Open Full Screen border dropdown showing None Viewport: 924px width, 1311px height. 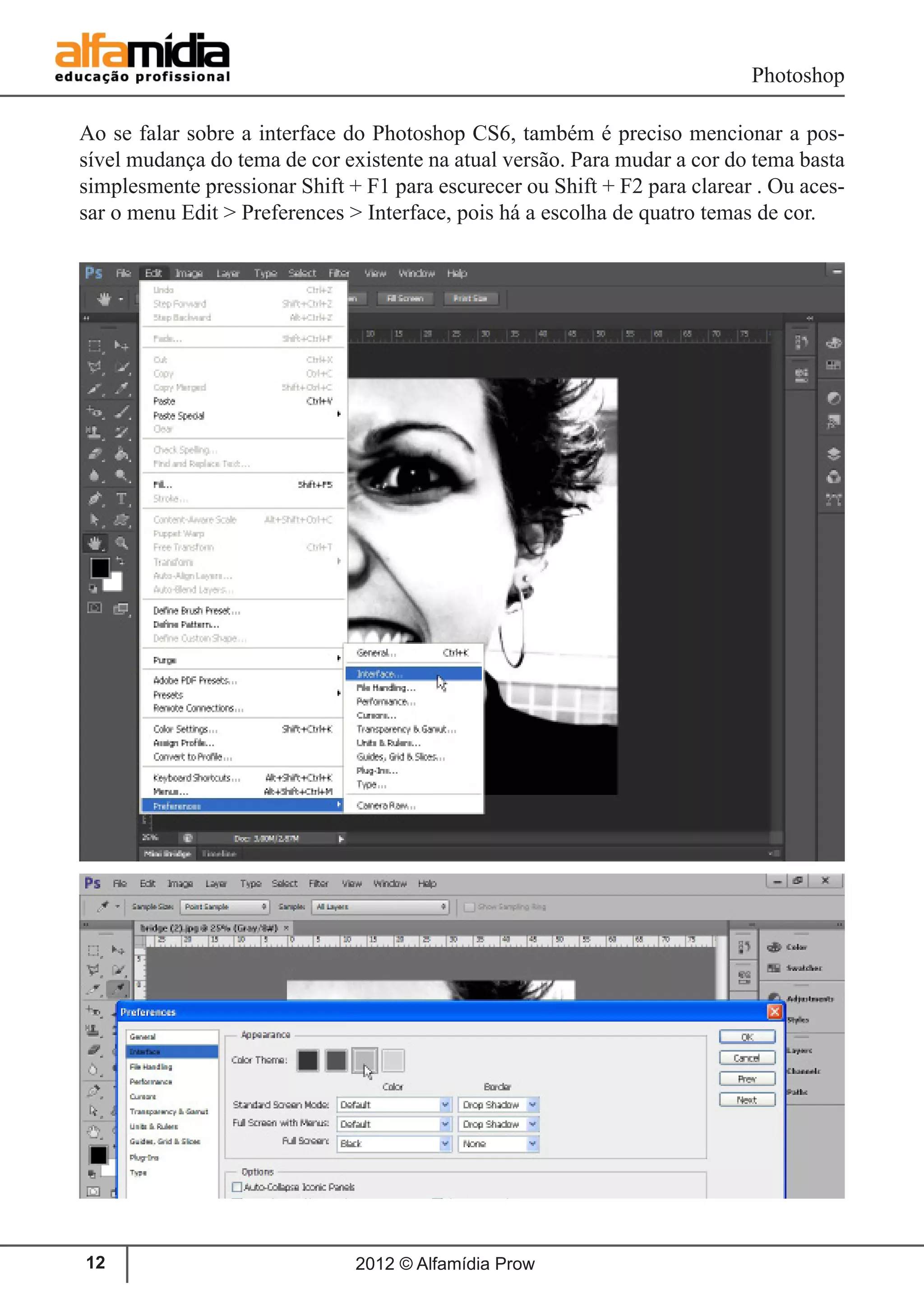[498, 1144]
